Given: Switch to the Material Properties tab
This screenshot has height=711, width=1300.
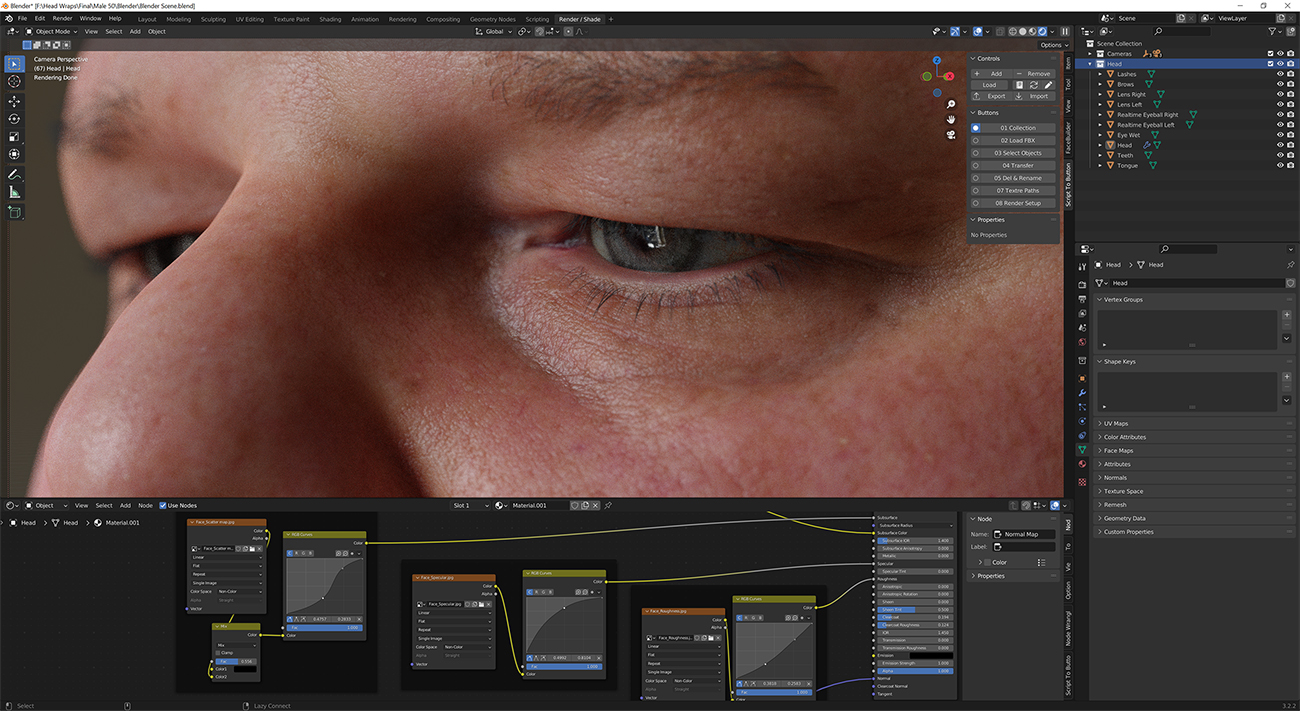Looking at the screenshot, I should pyautogui.click(x=1083, y=463).
